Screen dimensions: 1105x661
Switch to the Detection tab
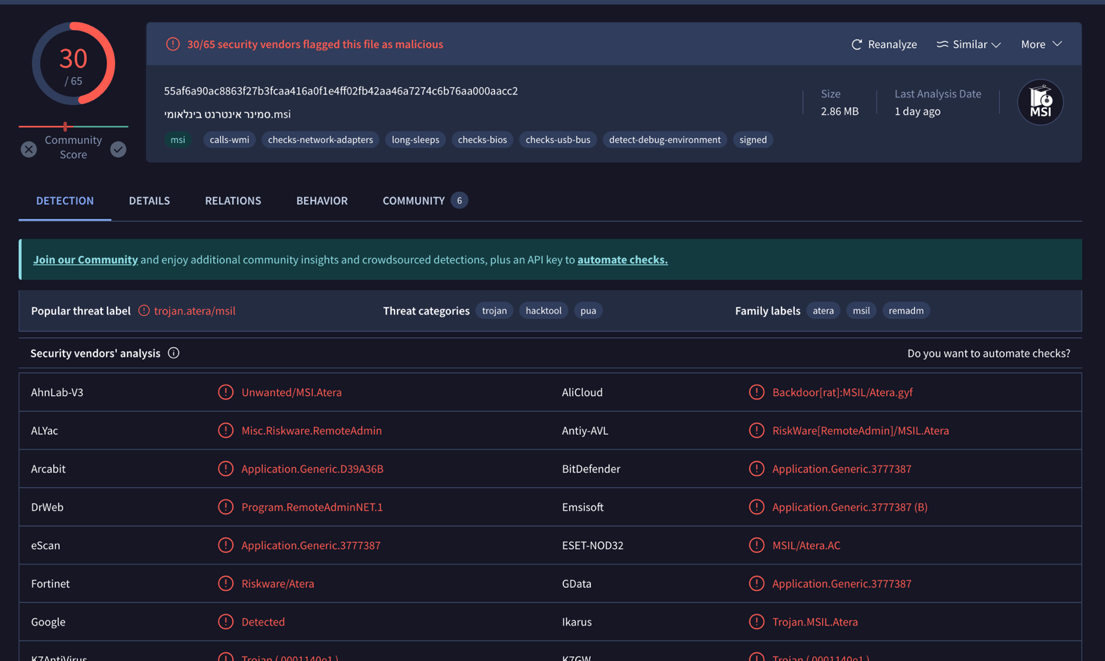click(65, 201)
